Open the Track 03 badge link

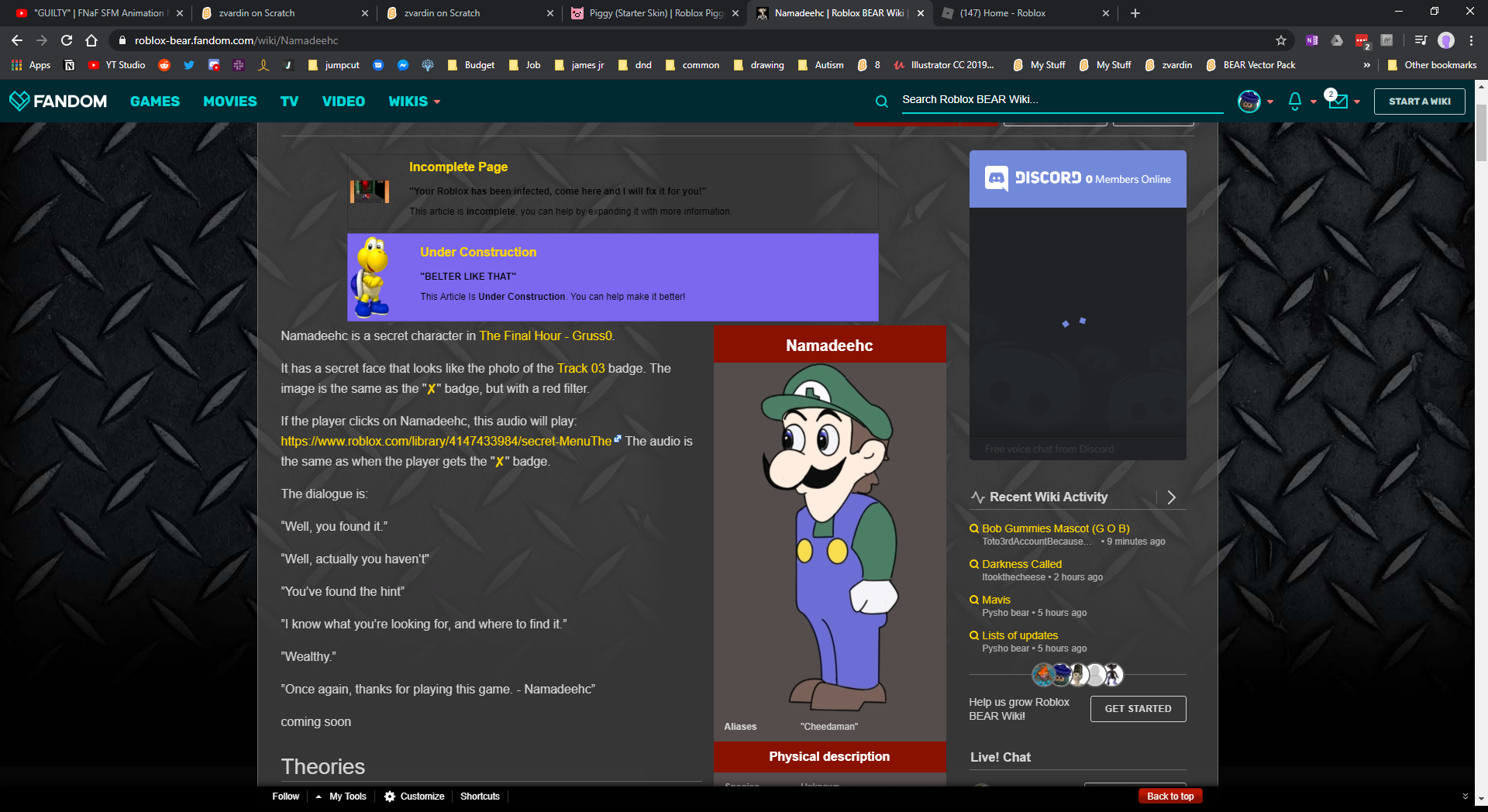point(580,368)
